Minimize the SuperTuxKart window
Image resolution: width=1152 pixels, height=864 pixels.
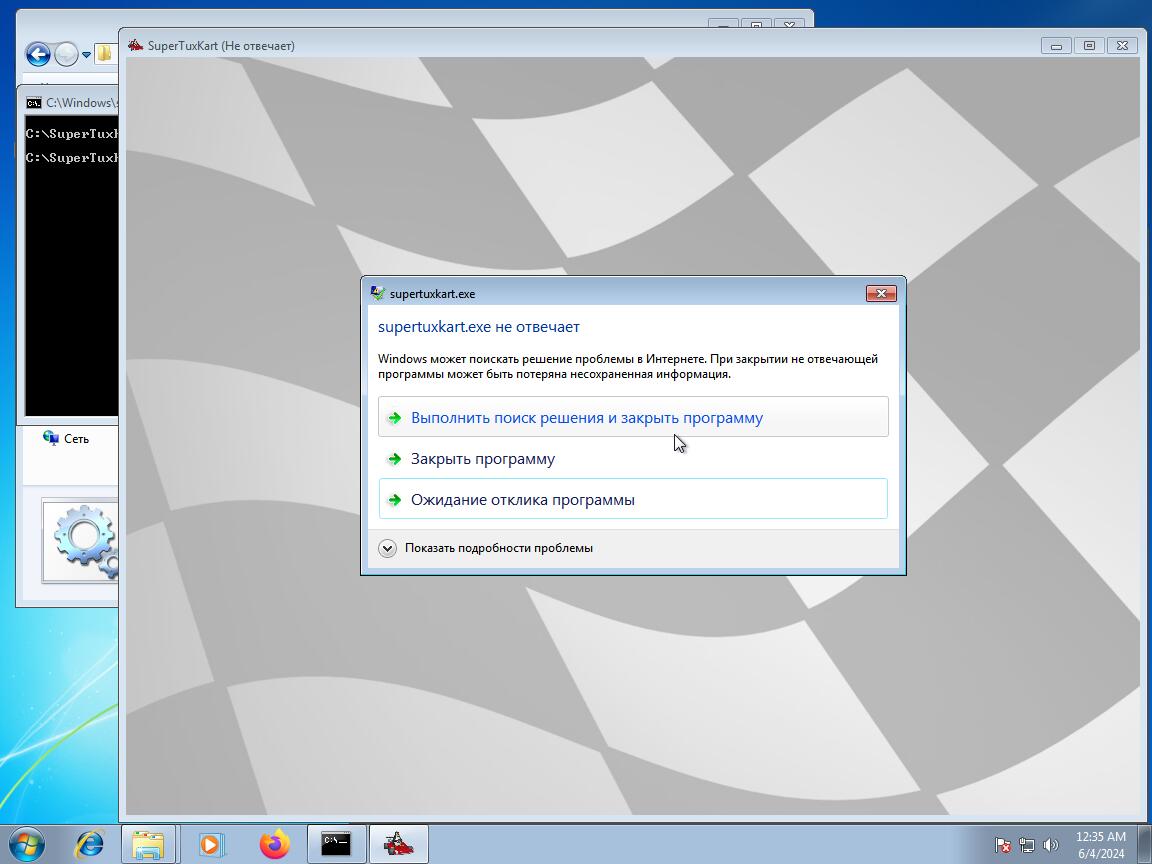point(1056,46)
